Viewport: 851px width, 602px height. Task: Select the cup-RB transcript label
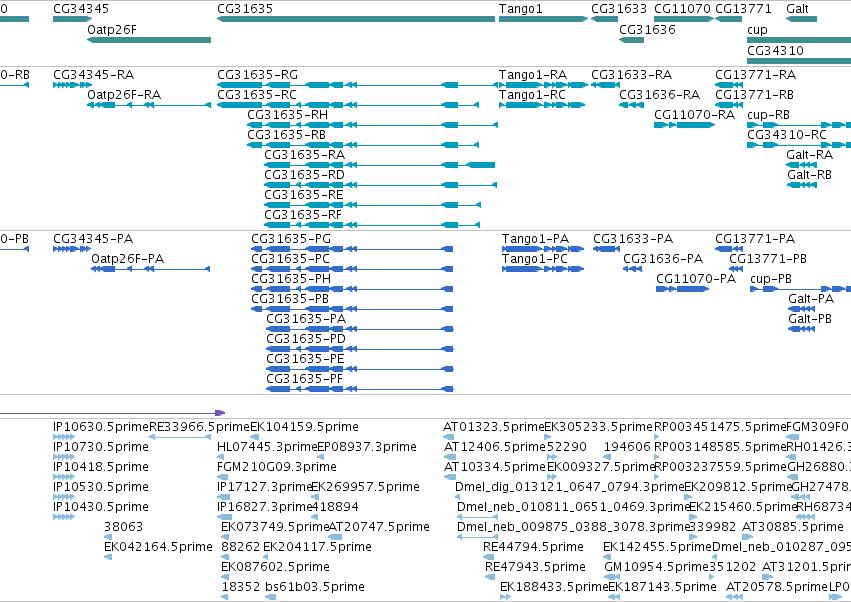(768, 115)
